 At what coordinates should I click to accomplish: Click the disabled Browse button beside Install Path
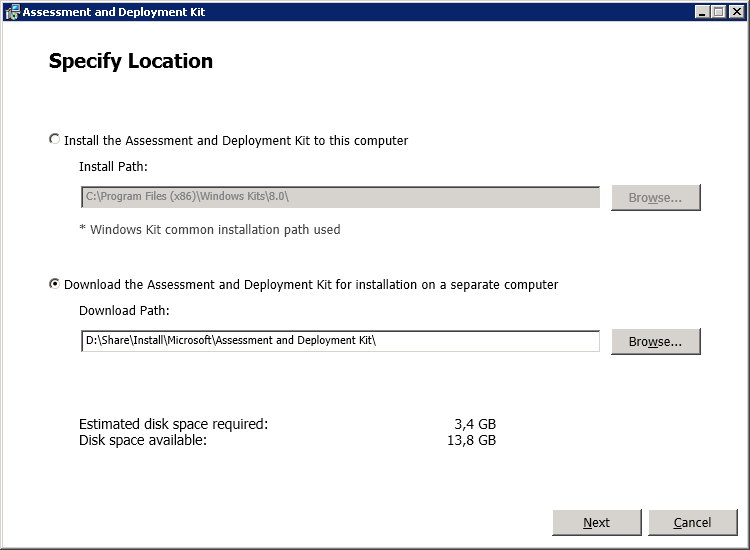[x=655, y=198]
